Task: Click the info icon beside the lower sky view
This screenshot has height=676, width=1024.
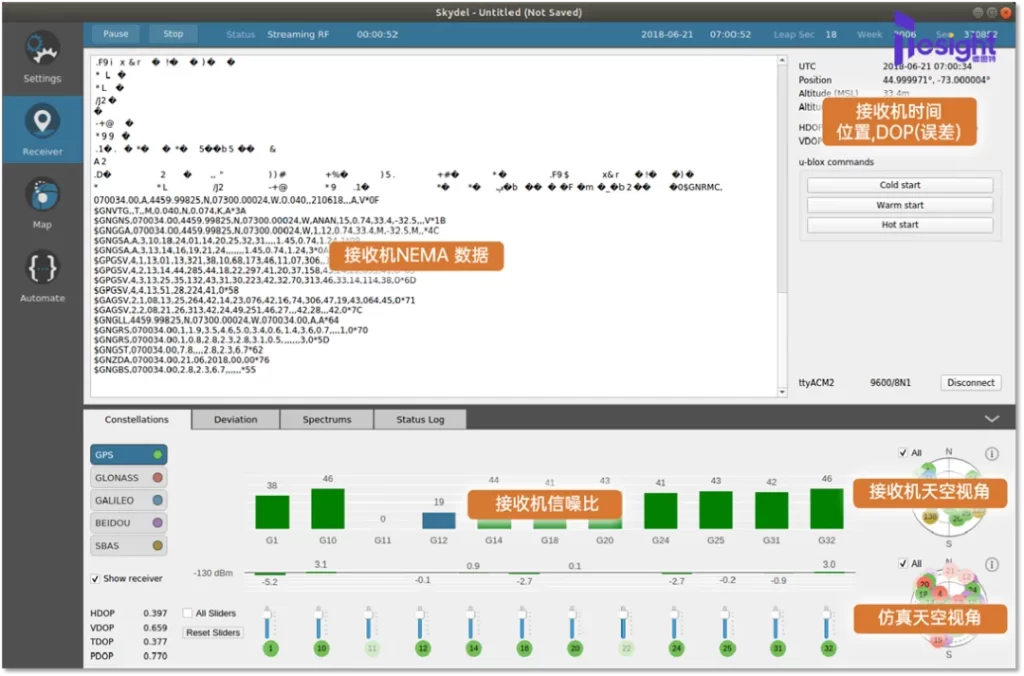Action: click(991, 564)
